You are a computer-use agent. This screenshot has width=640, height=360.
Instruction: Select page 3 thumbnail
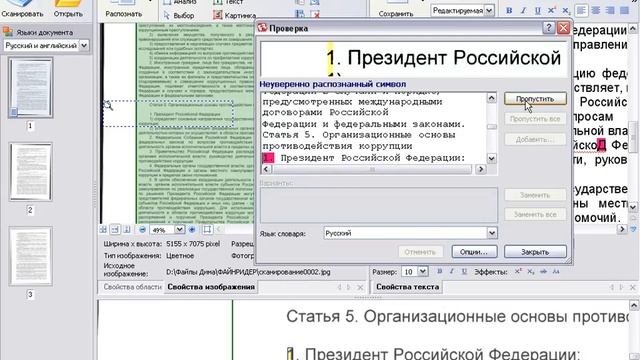point(31,256)
